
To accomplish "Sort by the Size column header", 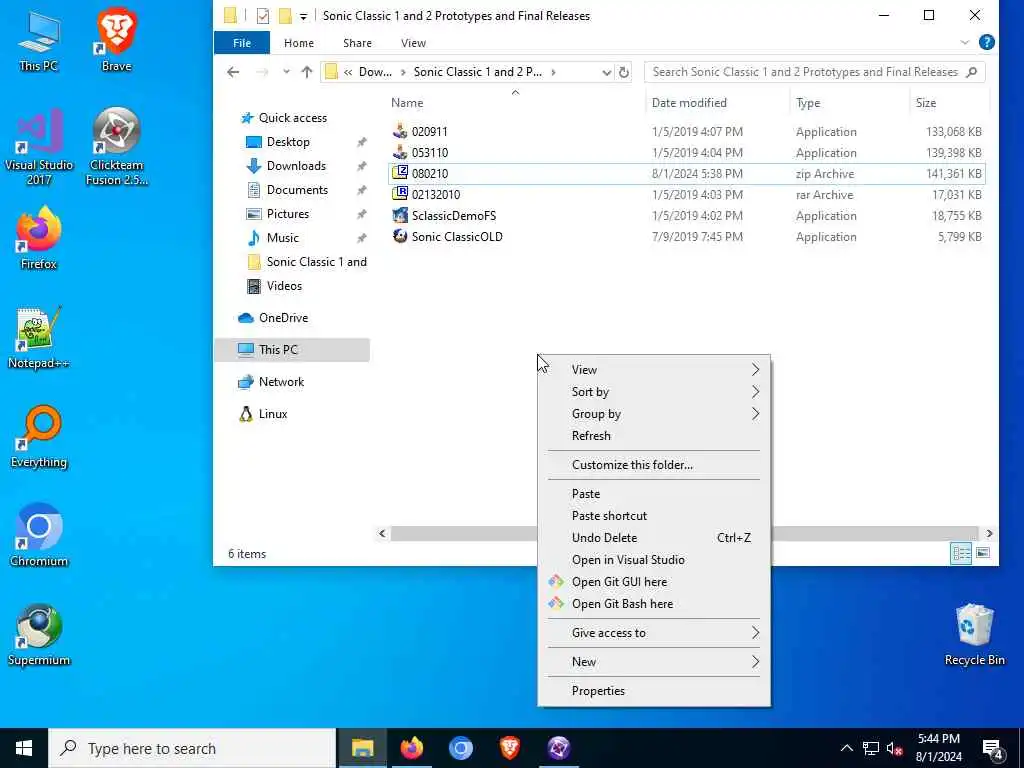I will 948,103.
